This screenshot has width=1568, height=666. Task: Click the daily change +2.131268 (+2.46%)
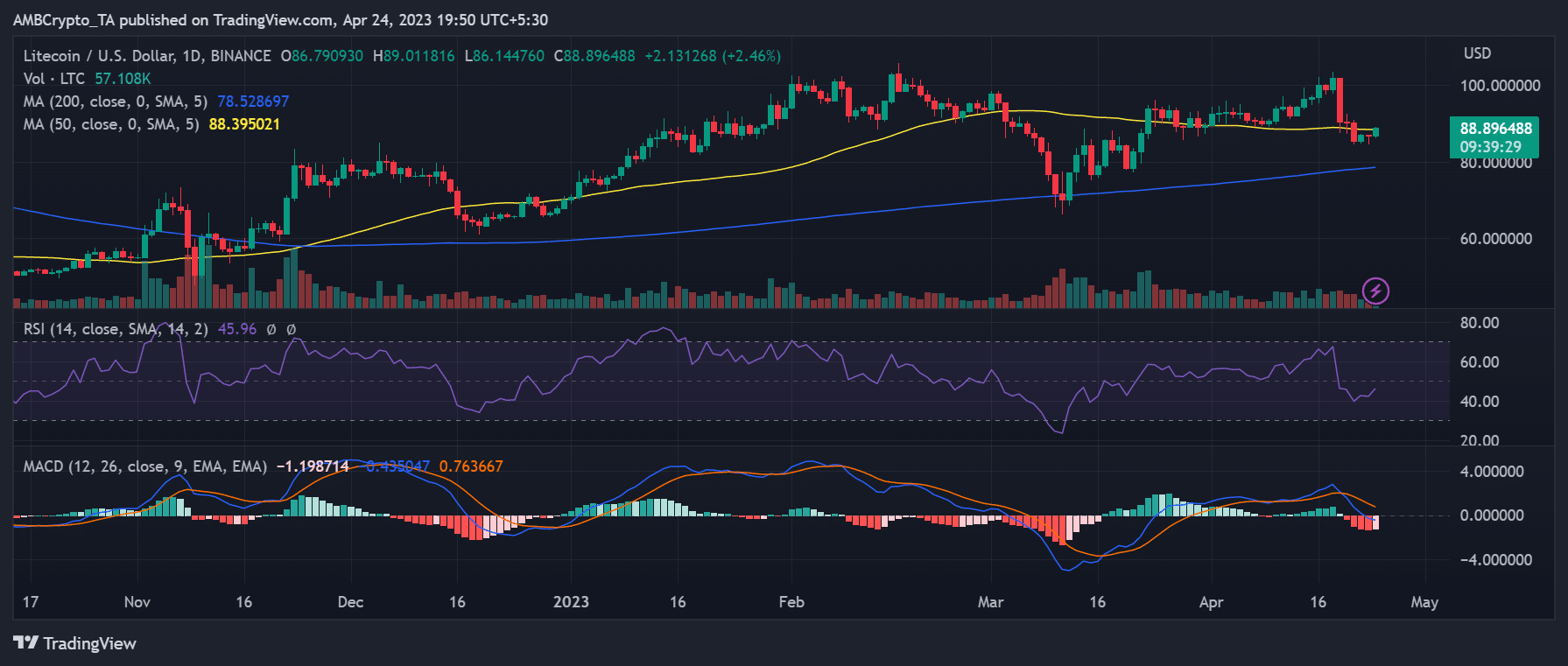[x=713, y=56]
